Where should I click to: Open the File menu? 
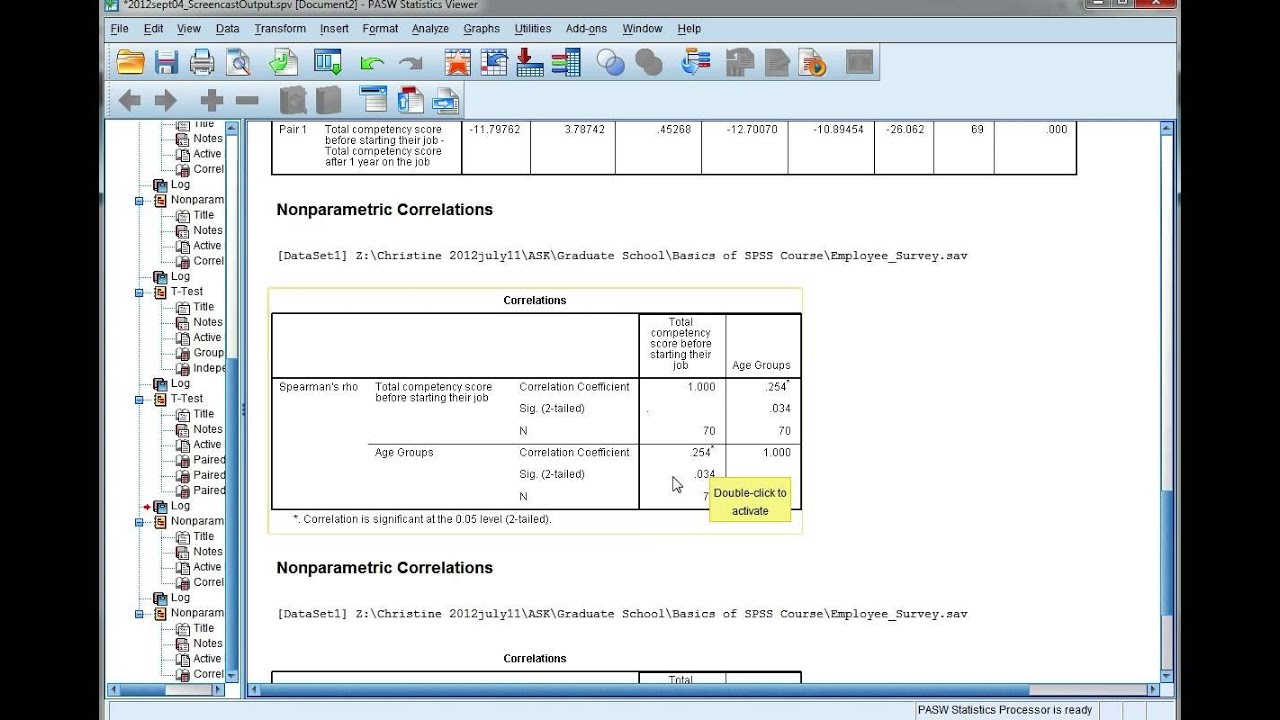click(119, 29)
